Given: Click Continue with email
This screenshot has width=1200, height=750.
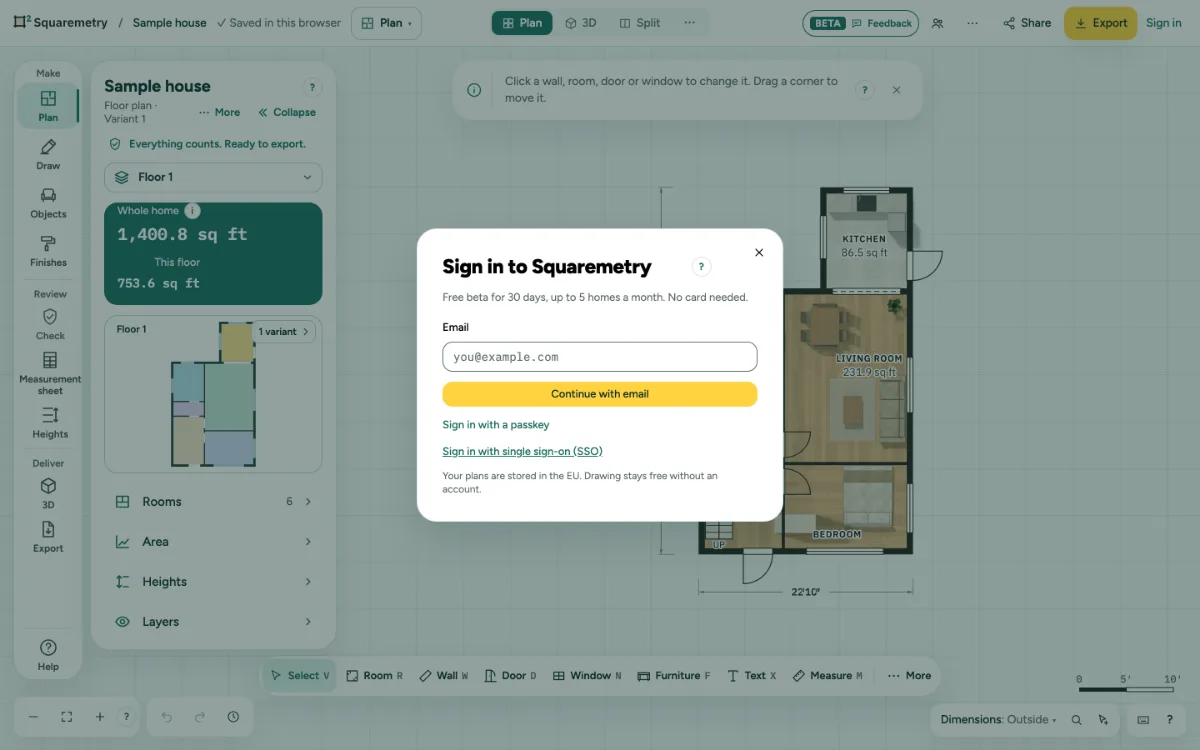Looking at the screenshot, I should pyautogui.click(x=600, y=394).
